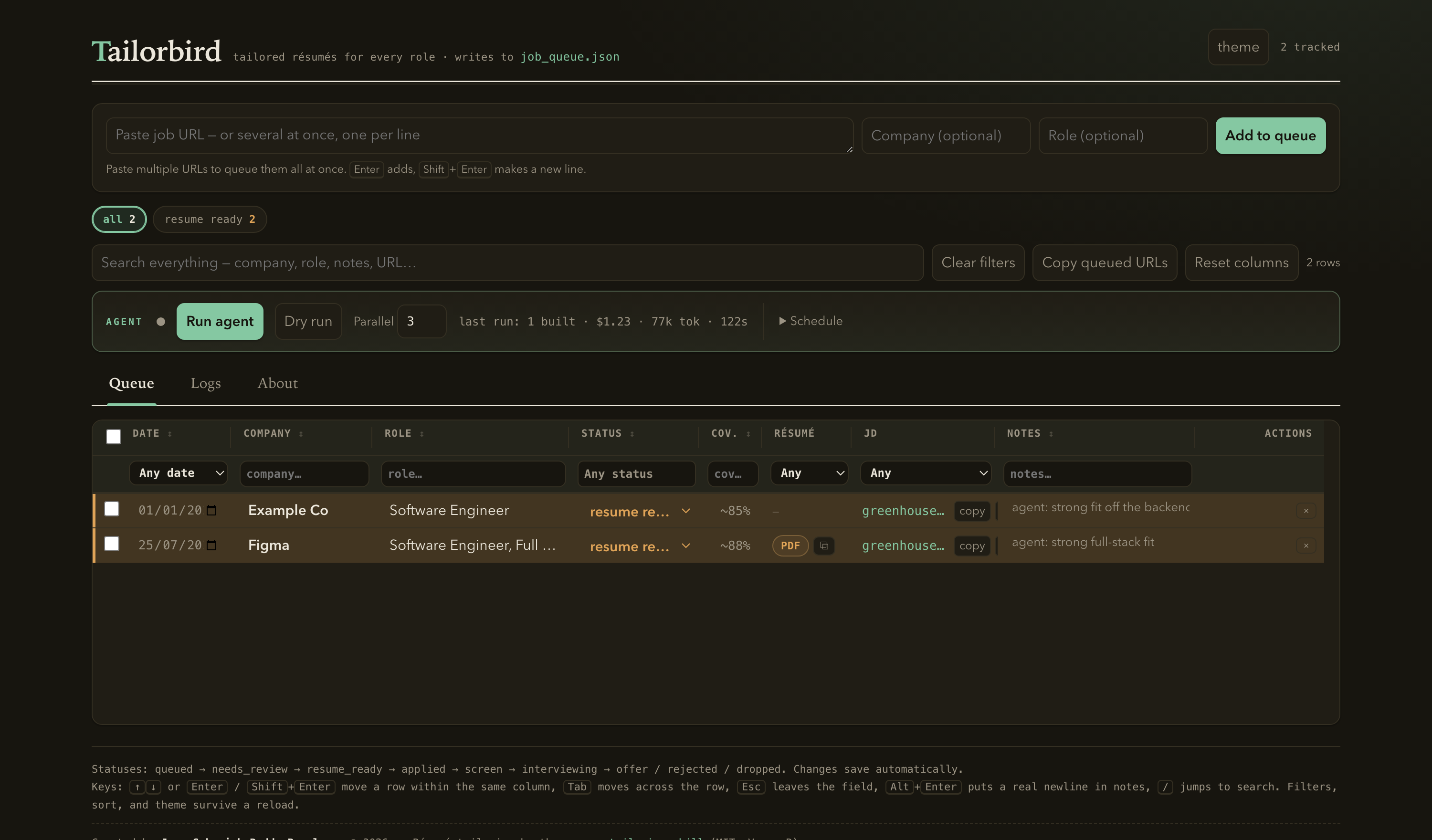Check the Figma row checkbox
The height and width of the screenshot is (840, 1432).
tap(112, 544)
